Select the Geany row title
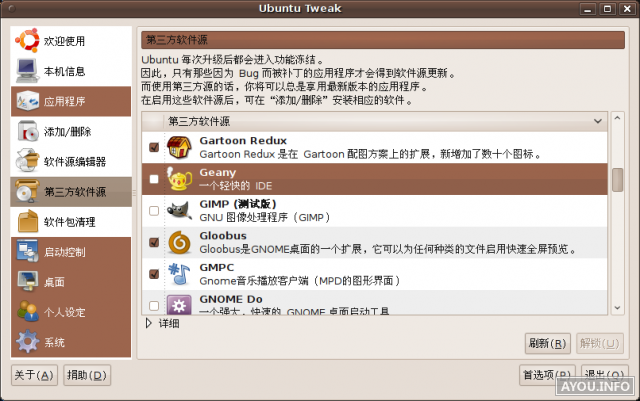 pyautogui.click(x=218, y=172)
